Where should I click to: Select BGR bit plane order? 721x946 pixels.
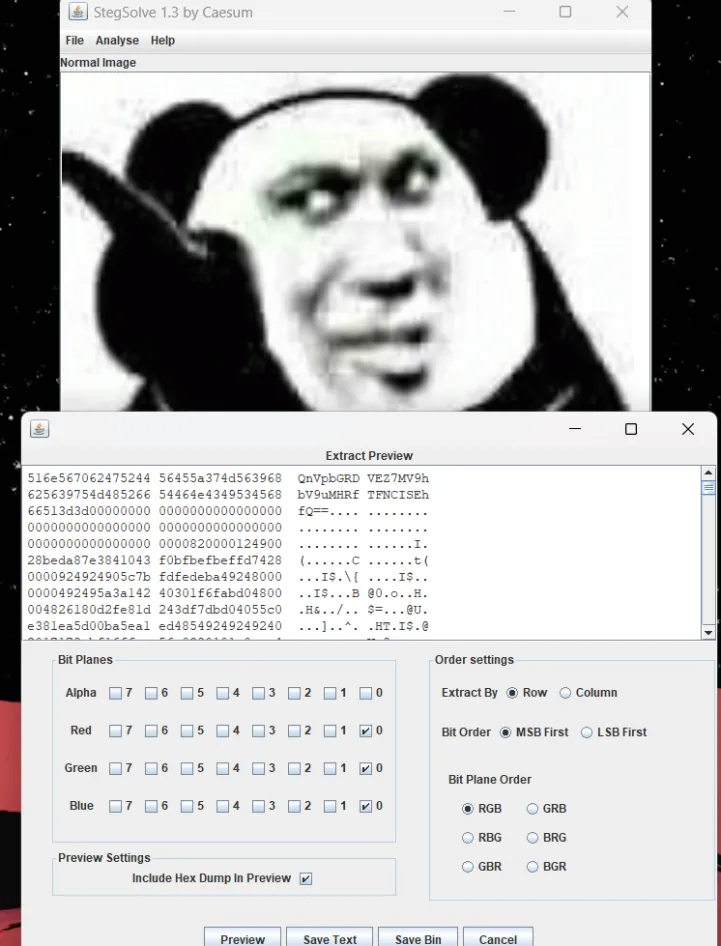pyautogui.click(x=532, y=867)
